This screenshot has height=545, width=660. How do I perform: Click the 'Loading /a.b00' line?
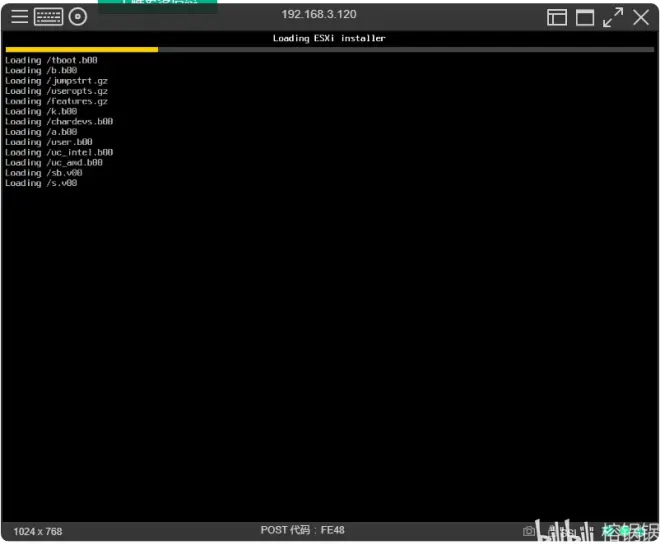pyautogui.click(x=41, y=132)
